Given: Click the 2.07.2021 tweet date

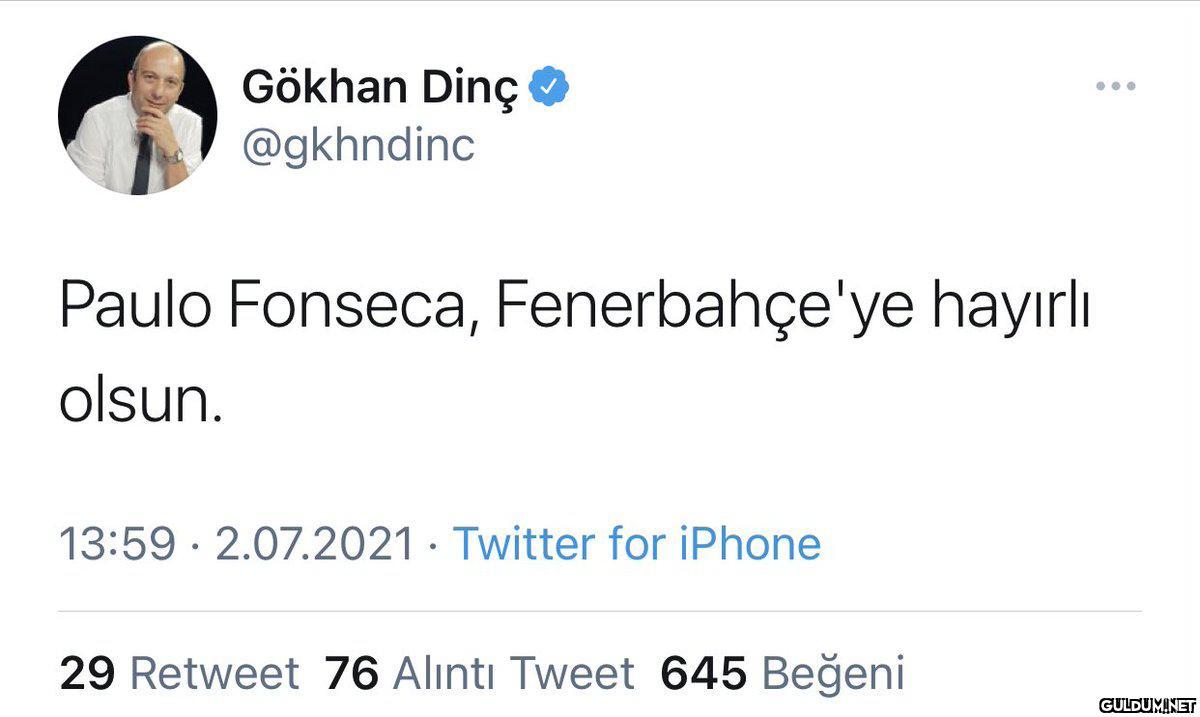Looking at the screenshot, I should click(314, 545).
